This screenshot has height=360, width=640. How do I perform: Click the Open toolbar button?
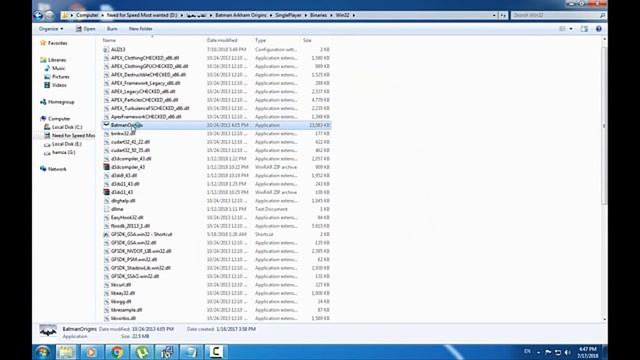click(x=85, y=29)
